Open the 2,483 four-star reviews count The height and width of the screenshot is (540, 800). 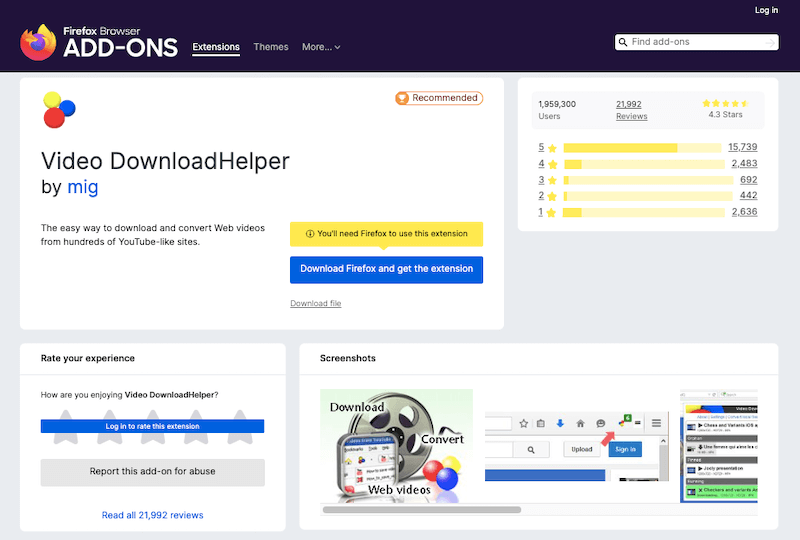(744, 163)
